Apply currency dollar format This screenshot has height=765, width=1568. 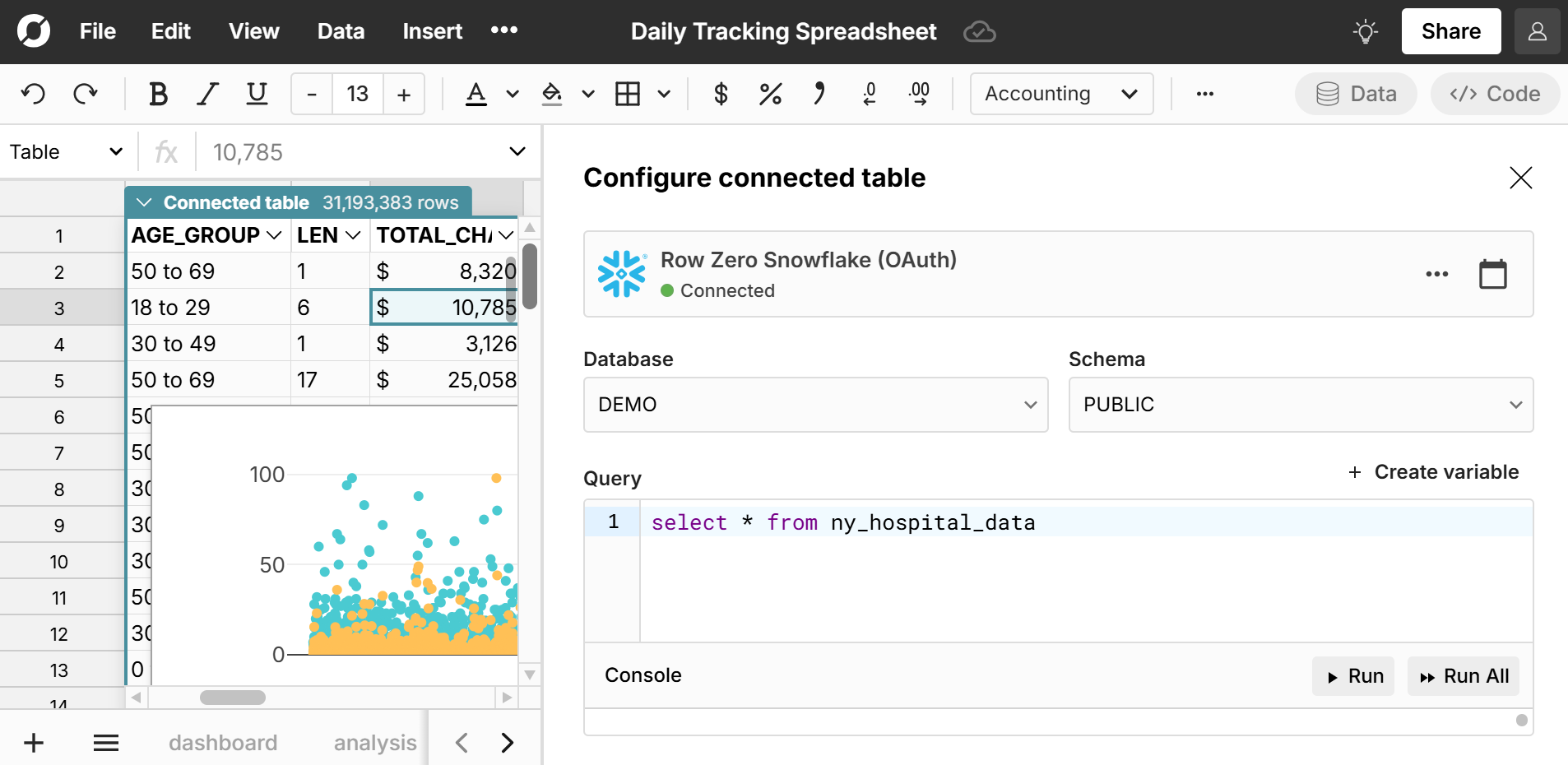click(721, 94)
